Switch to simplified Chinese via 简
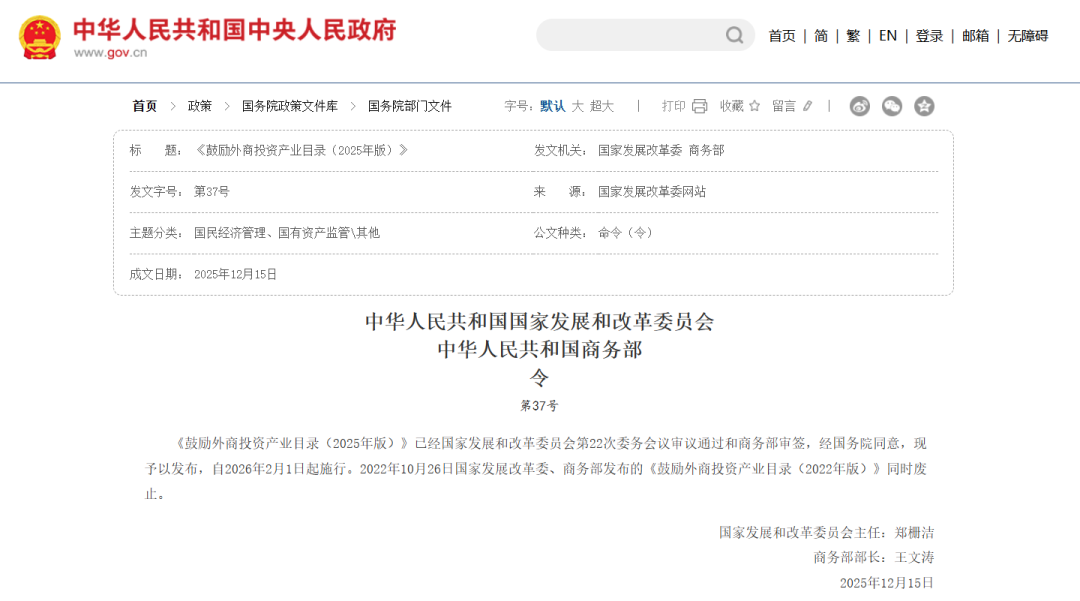The image size is (1080, 601). pyautogui.click(x=820, y=35)
